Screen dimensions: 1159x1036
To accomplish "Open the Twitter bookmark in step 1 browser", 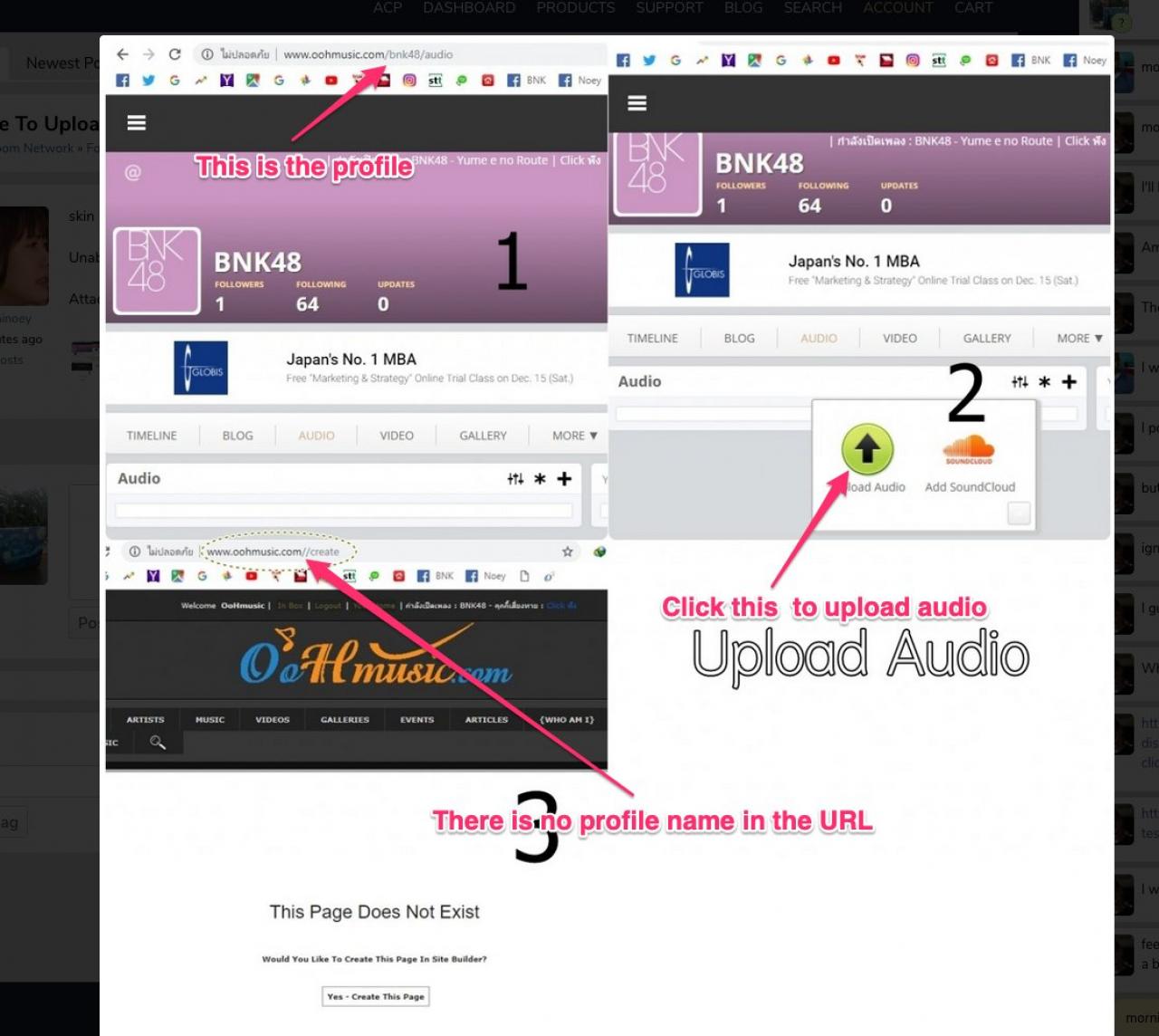I will pyautogui.click(x=148, y=81).
